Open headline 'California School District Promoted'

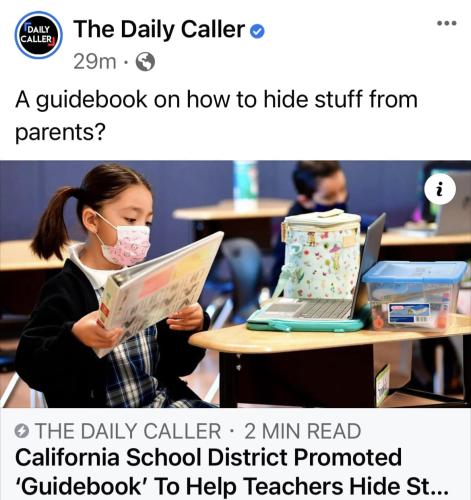[x=208, y=457]
